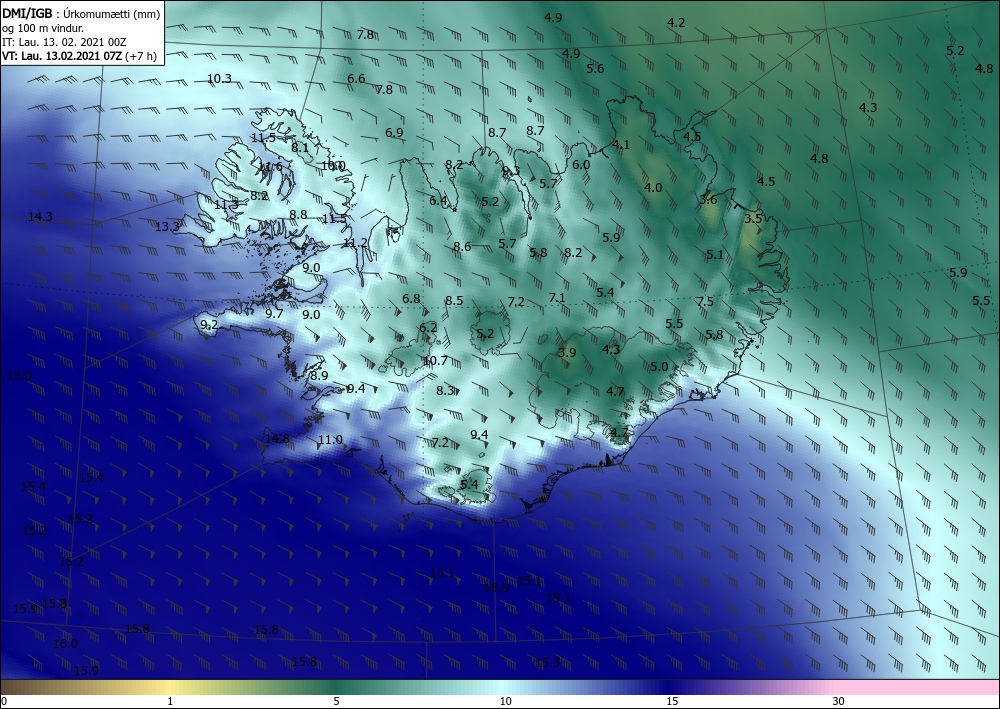Click the color scale tick label '1'
The height and width of the screenshot is (709, 1000).
pyautogui.click(x=170, y=701)
